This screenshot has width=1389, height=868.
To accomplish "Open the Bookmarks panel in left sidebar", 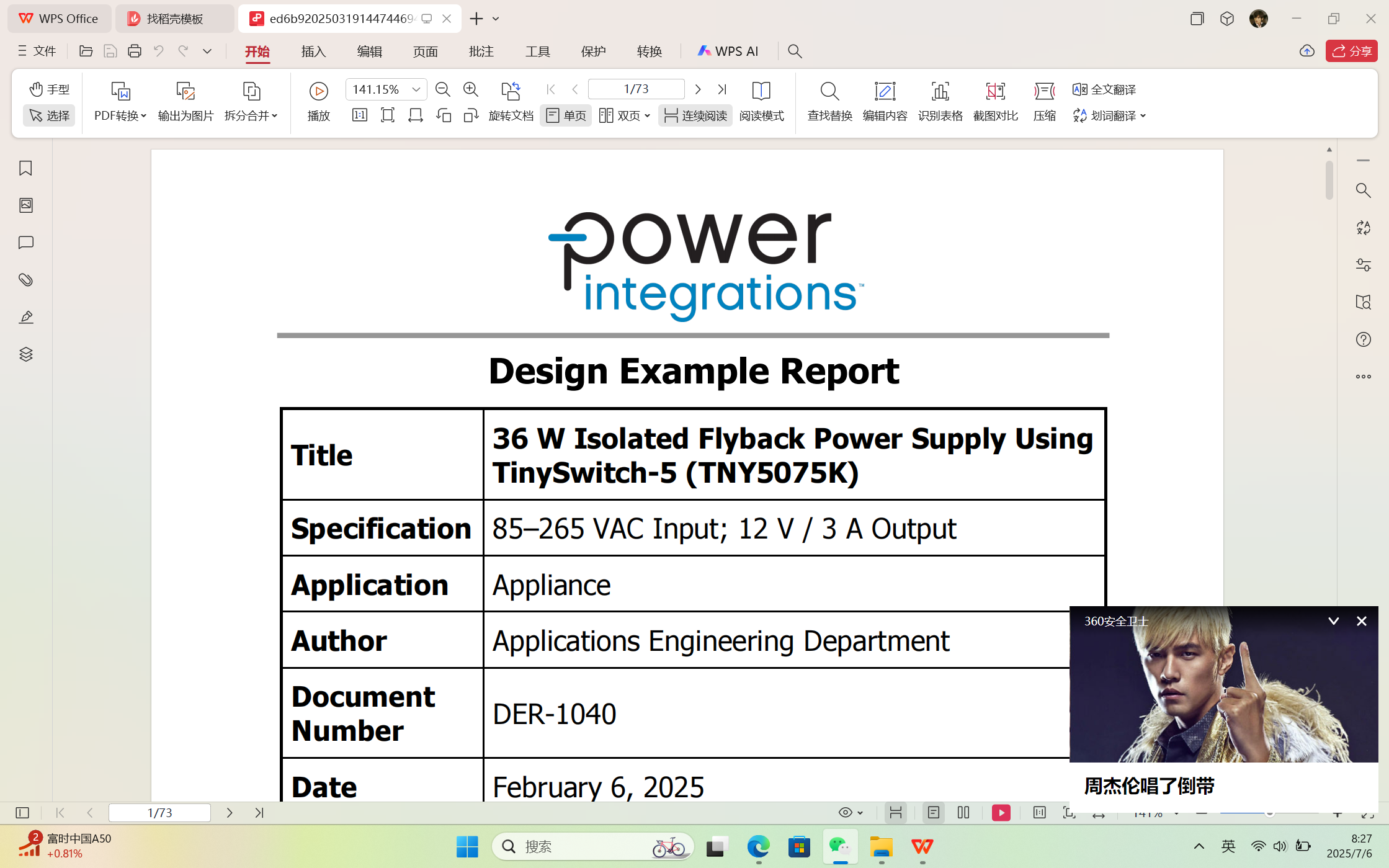I will (25, 168).
